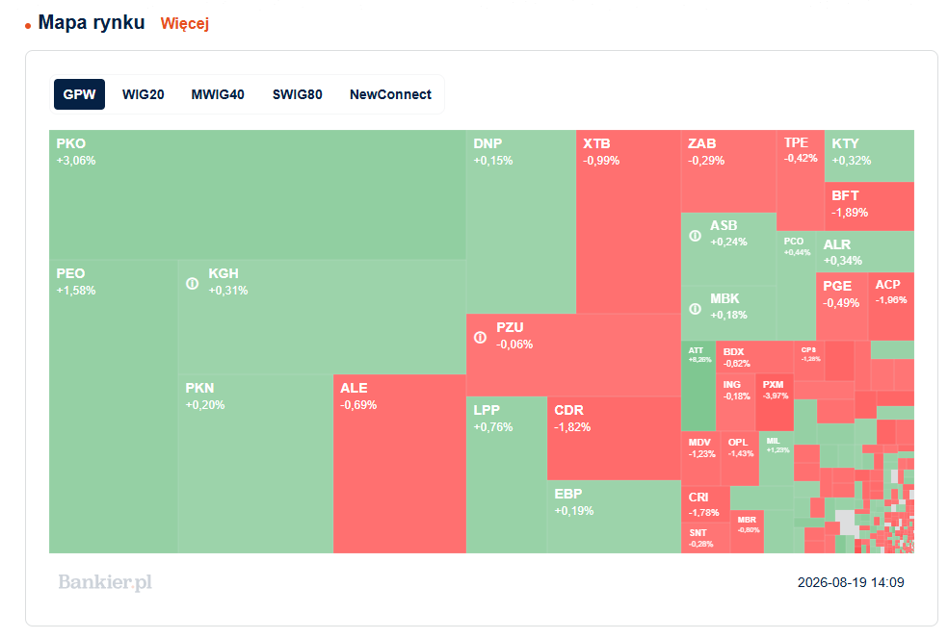Click the Bankier.pl logo
The height and width of the screenshot is (639, 948).
point(105,582)
